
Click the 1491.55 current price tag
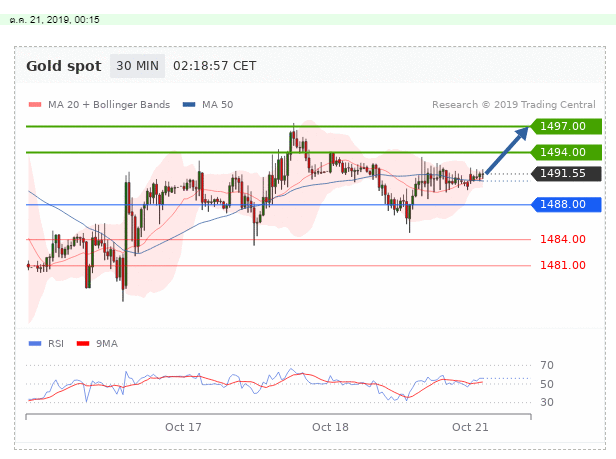point(566,173)
